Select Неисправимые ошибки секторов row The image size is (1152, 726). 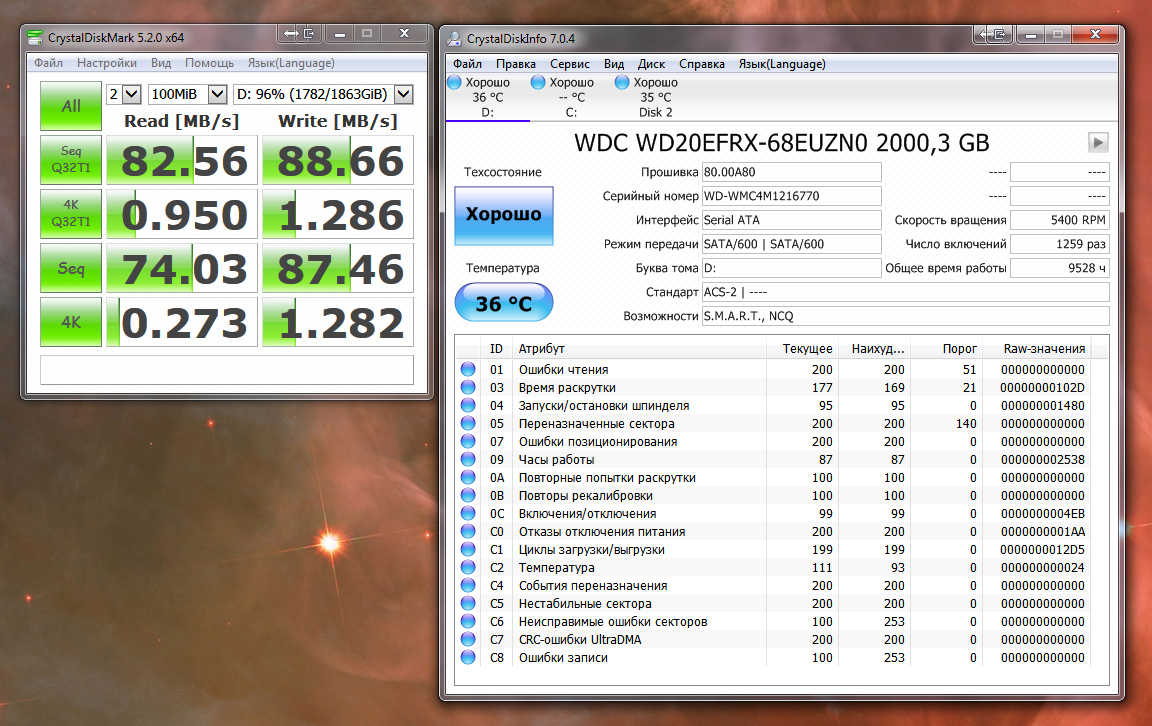pos(773,622)
